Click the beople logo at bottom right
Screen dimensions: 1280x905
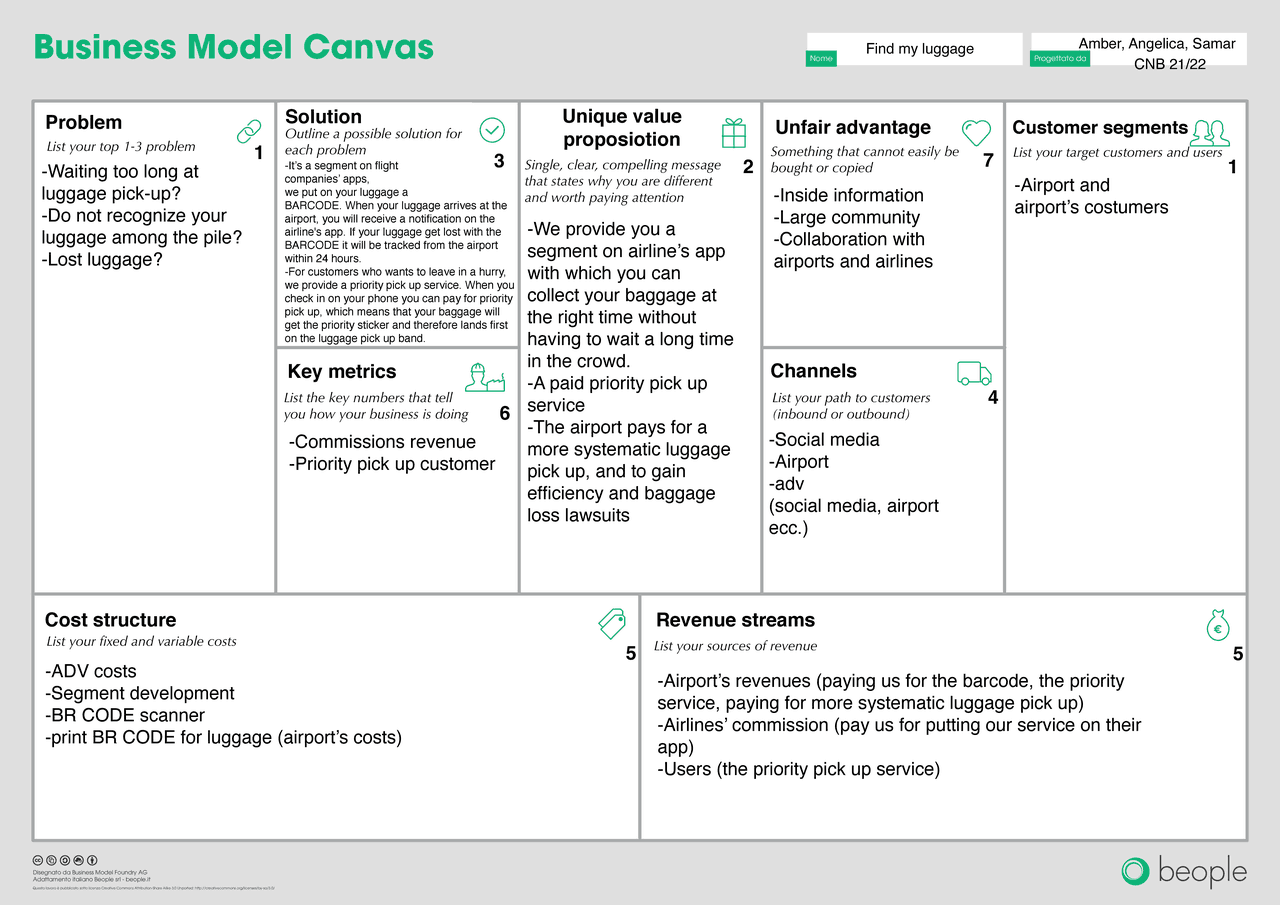(1184, 872)
